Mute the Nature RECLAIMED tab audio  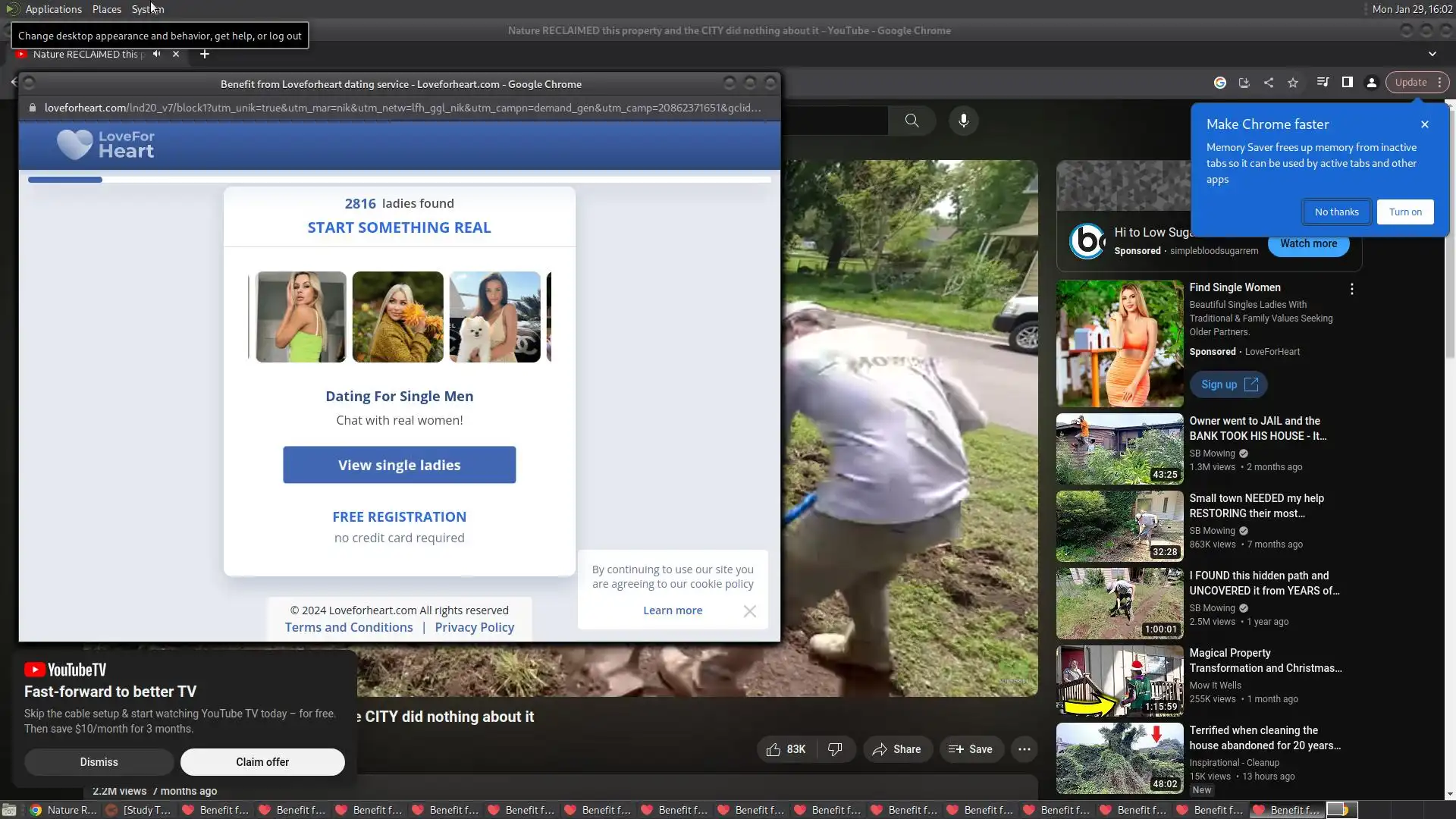156,54
